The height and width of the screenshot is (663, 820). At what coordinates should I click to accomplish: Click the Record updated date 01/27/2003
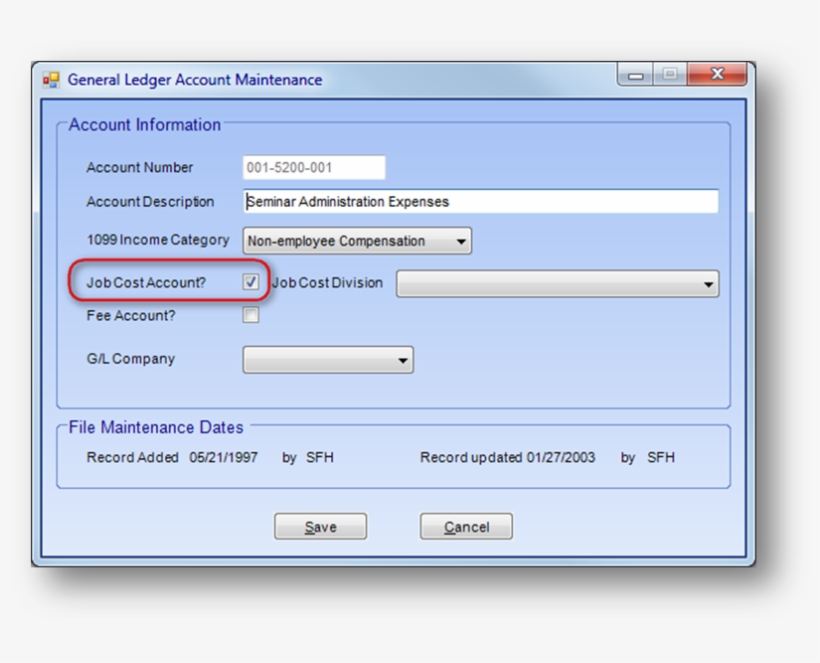pos(561,457)
